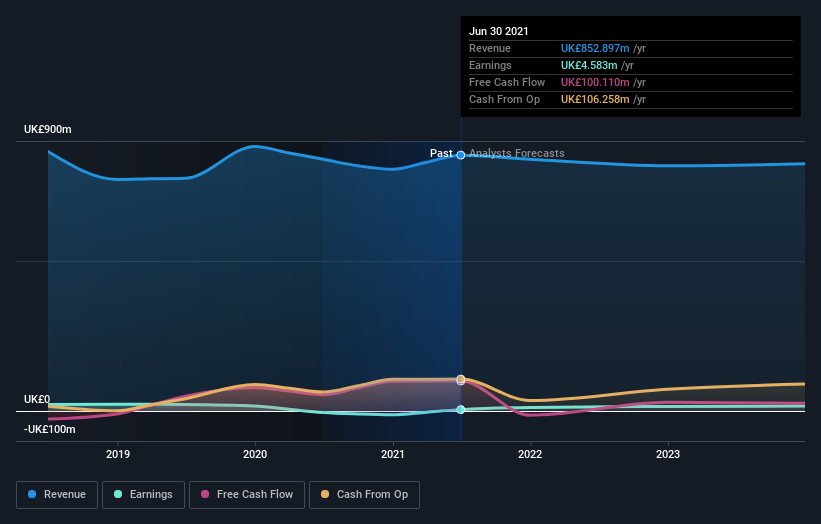
Task: Click the Jun 30 2021 tooltip date
Action: 498,31
